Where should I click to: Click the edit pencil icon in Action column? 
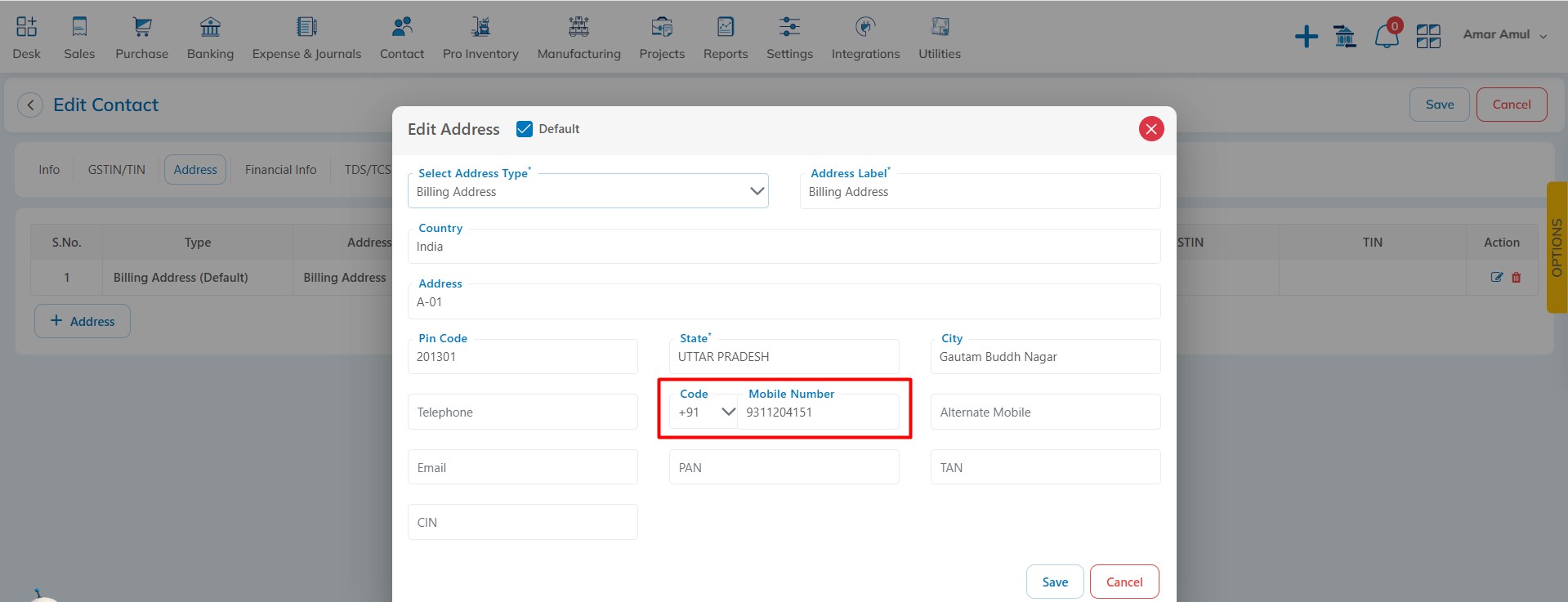coord(1496,278)
